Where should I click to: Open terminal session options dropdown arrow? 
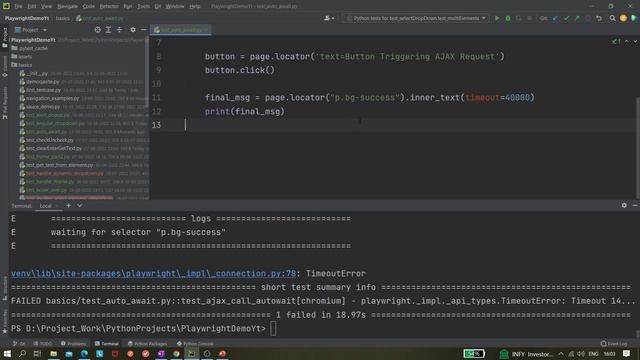coord(80,206)
